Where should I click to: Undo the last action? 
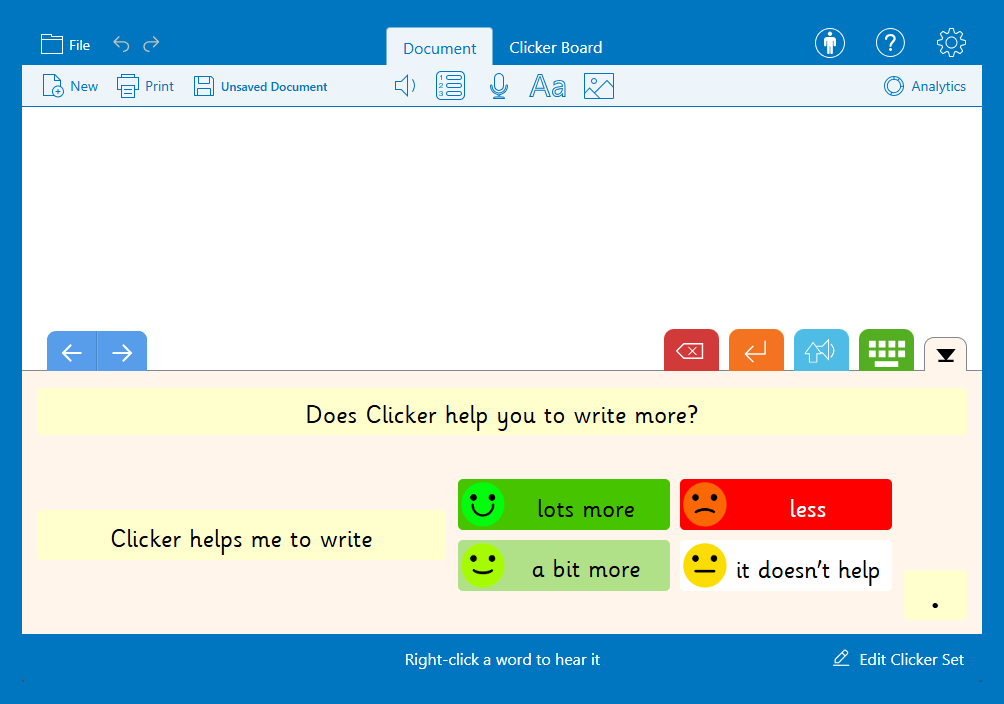pos(121,44)
